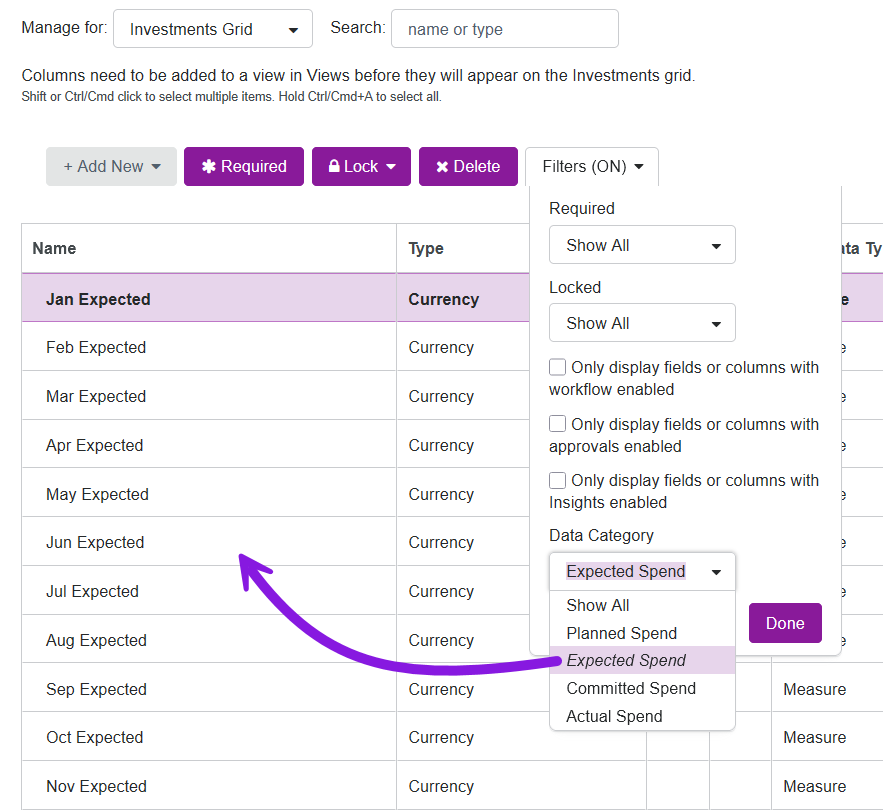Click the Done button
The image size is (883, 810).
tap(785, 623)
